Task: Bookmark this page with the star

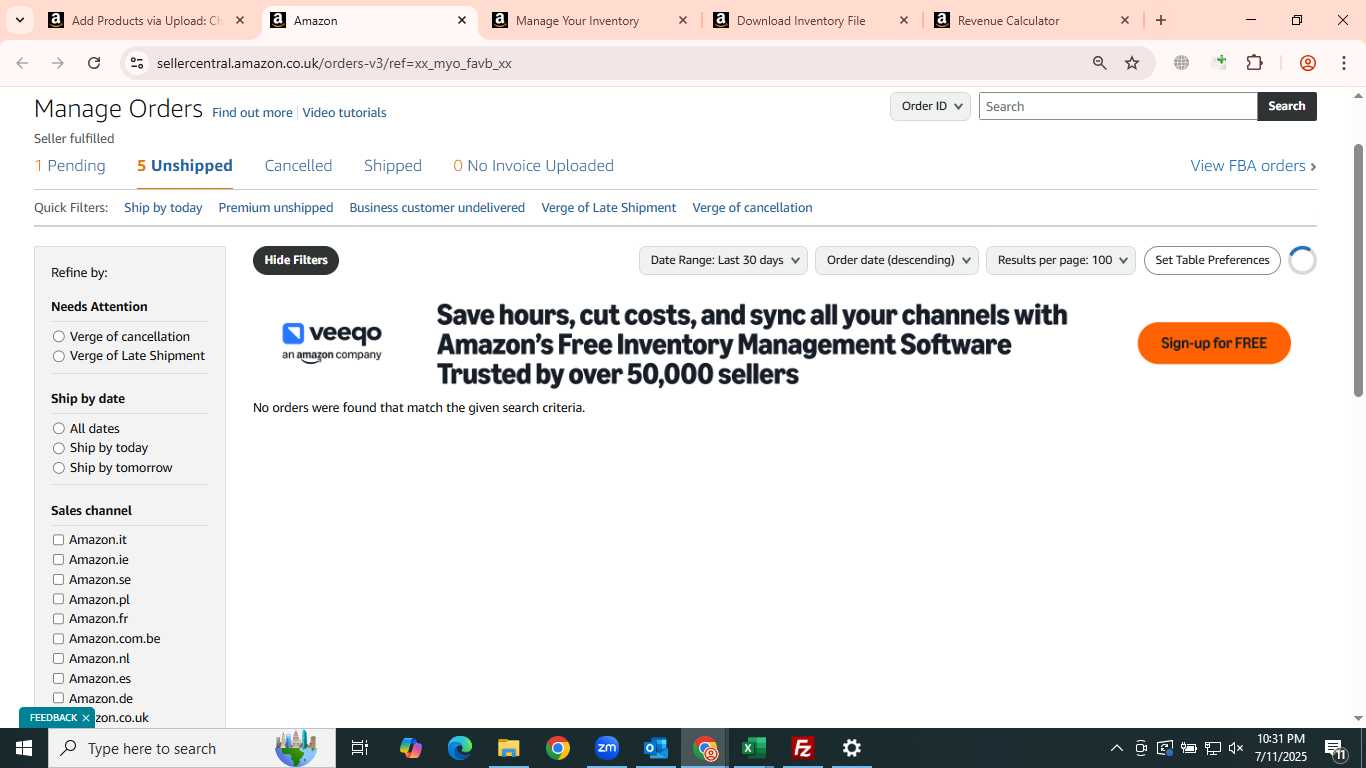Action: point(1132,63)
